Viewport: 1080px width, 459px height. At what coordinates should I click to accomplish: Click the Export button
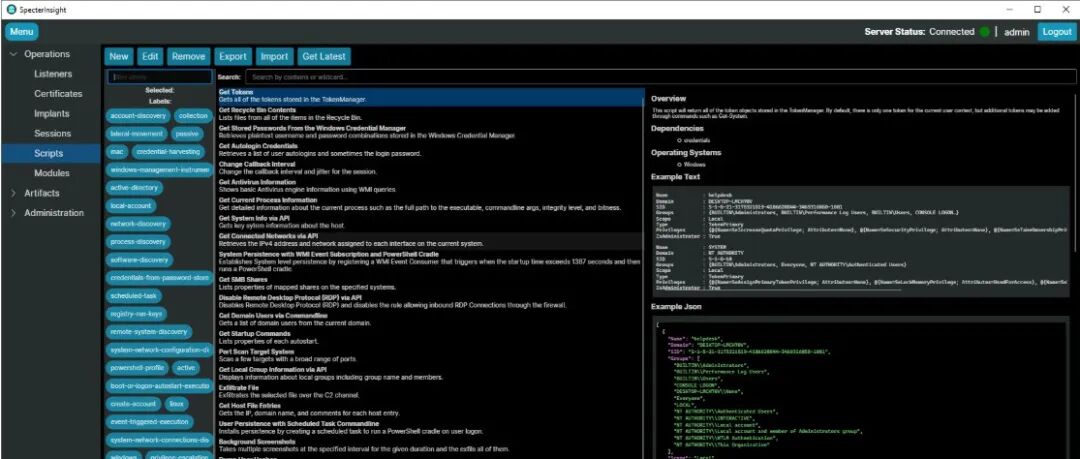tap(233, 57)
